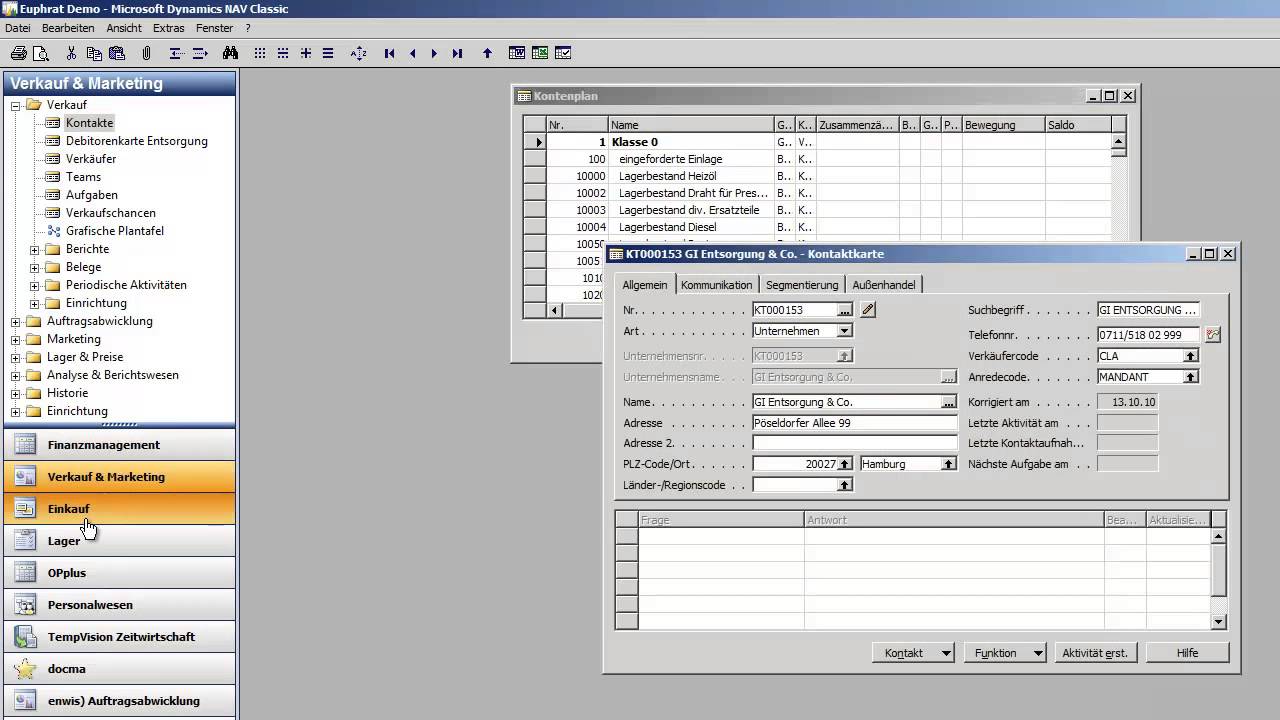Open the Ansicht menu

124,28
